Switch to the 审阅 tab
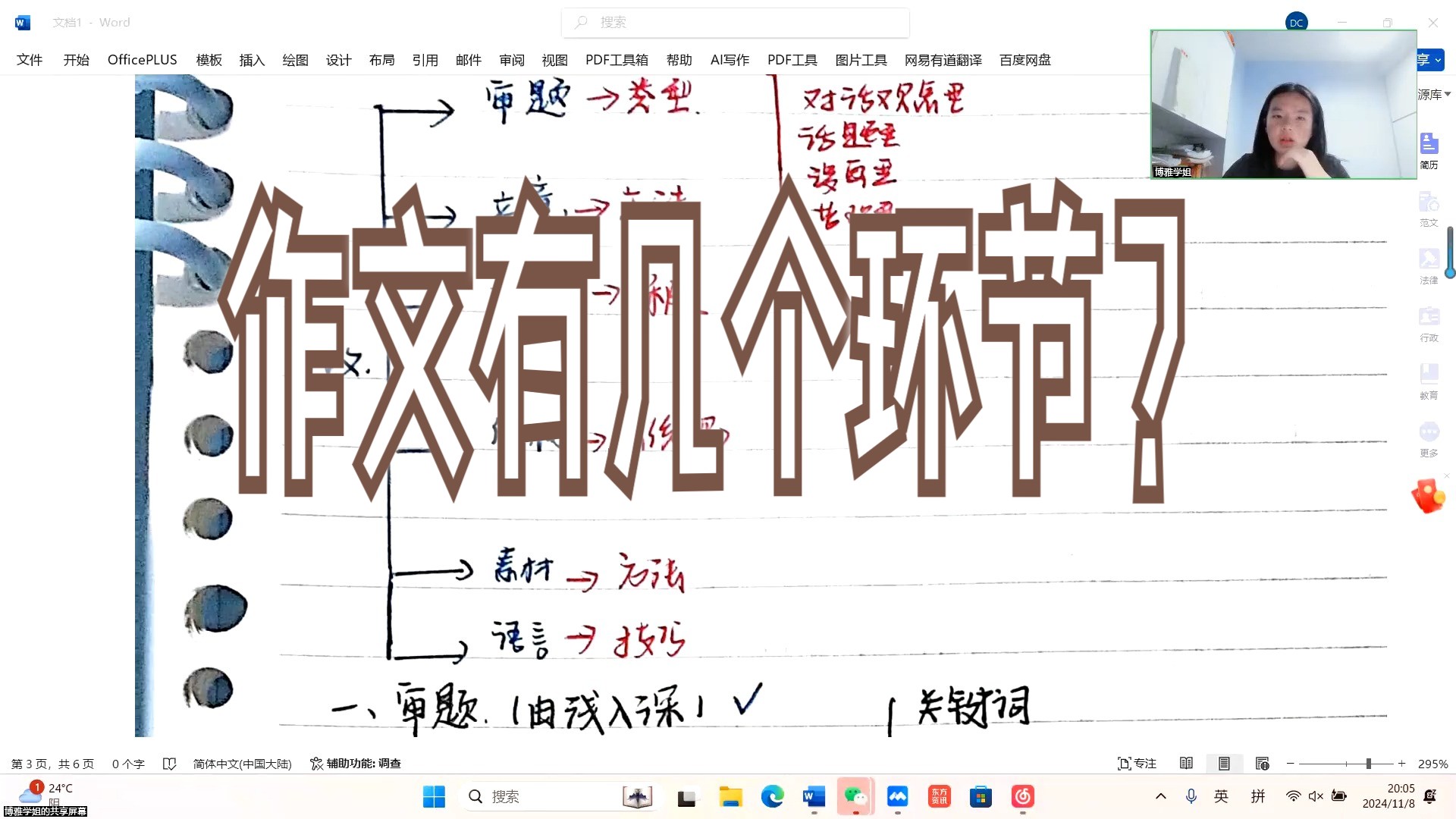 (512, 60)
